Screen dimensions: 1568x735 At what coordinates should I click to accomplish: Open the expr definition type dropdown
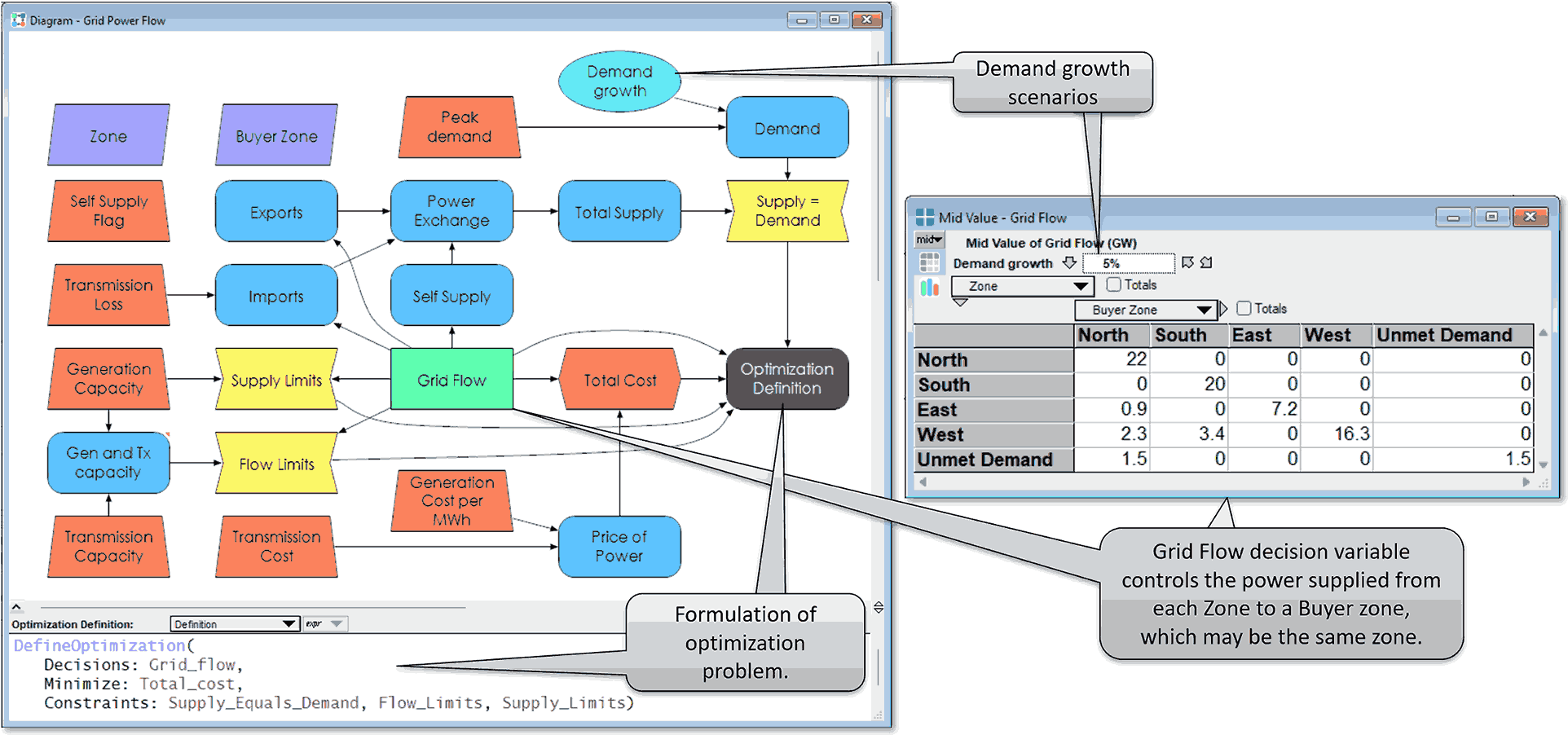326,624
